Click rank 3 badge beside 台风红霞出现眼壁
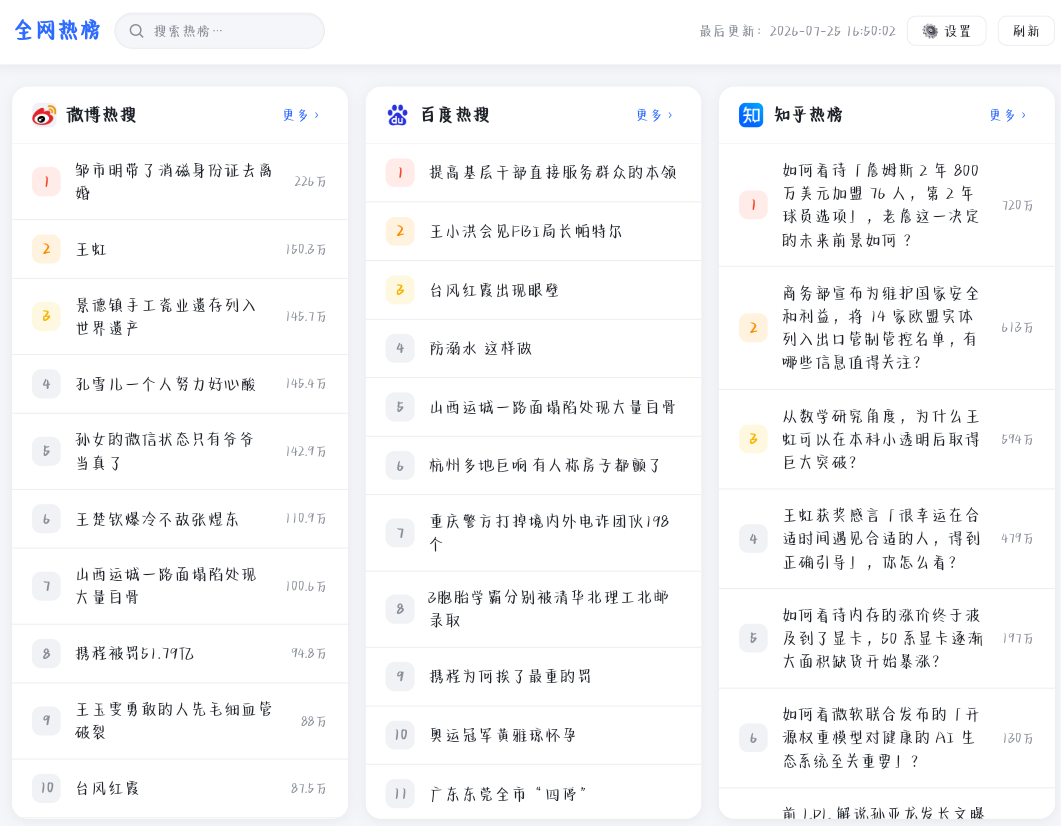Screen dimensions: 1061x826 point(400,290)
